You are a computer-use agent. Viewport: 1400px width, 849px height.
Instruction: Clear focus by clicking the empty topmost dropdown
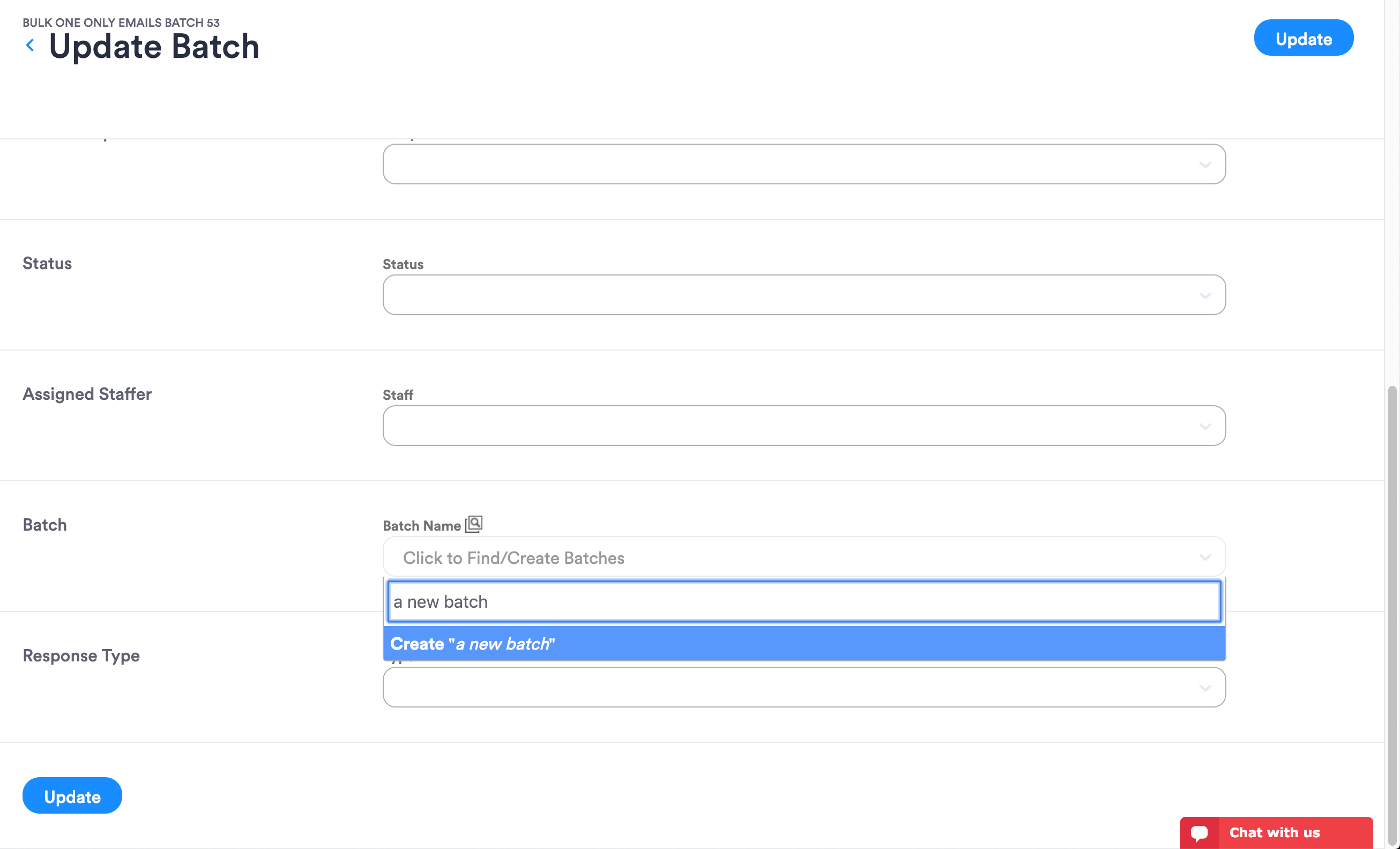coord(795,164)
